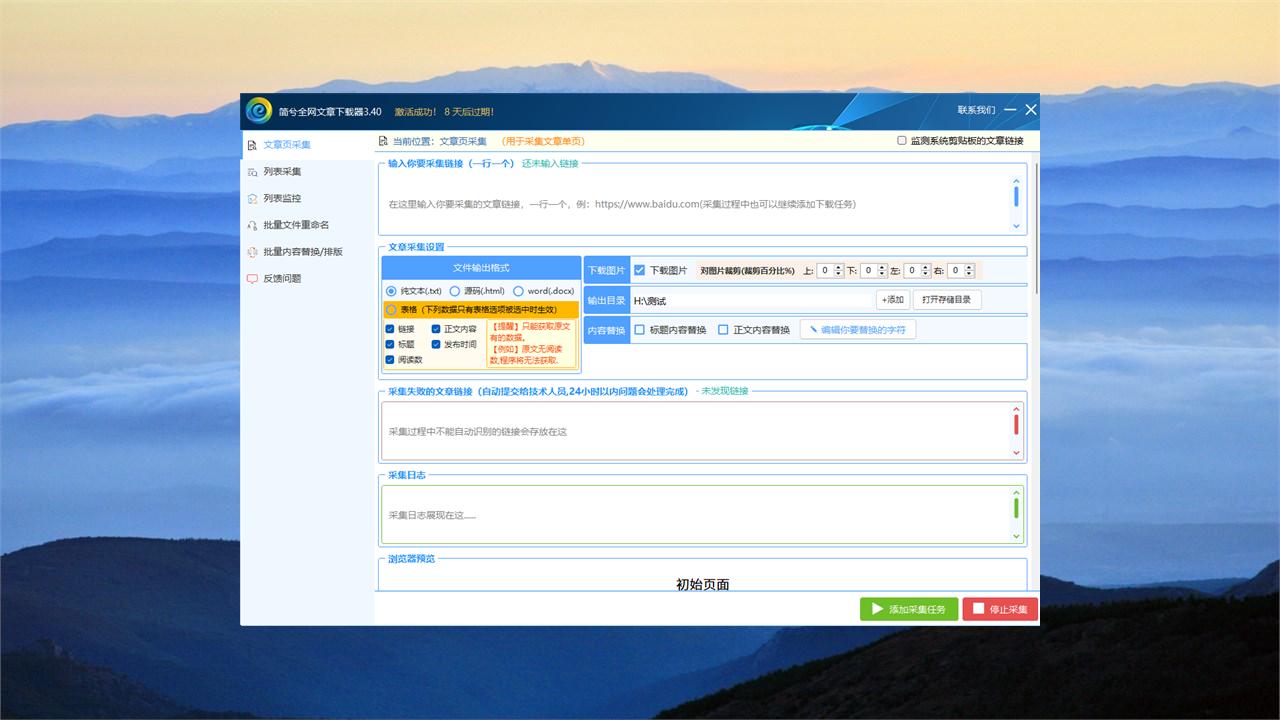Click the 输出目录 path field
Viewport: 1280px width, 720px height.
(x=750, y=300)
